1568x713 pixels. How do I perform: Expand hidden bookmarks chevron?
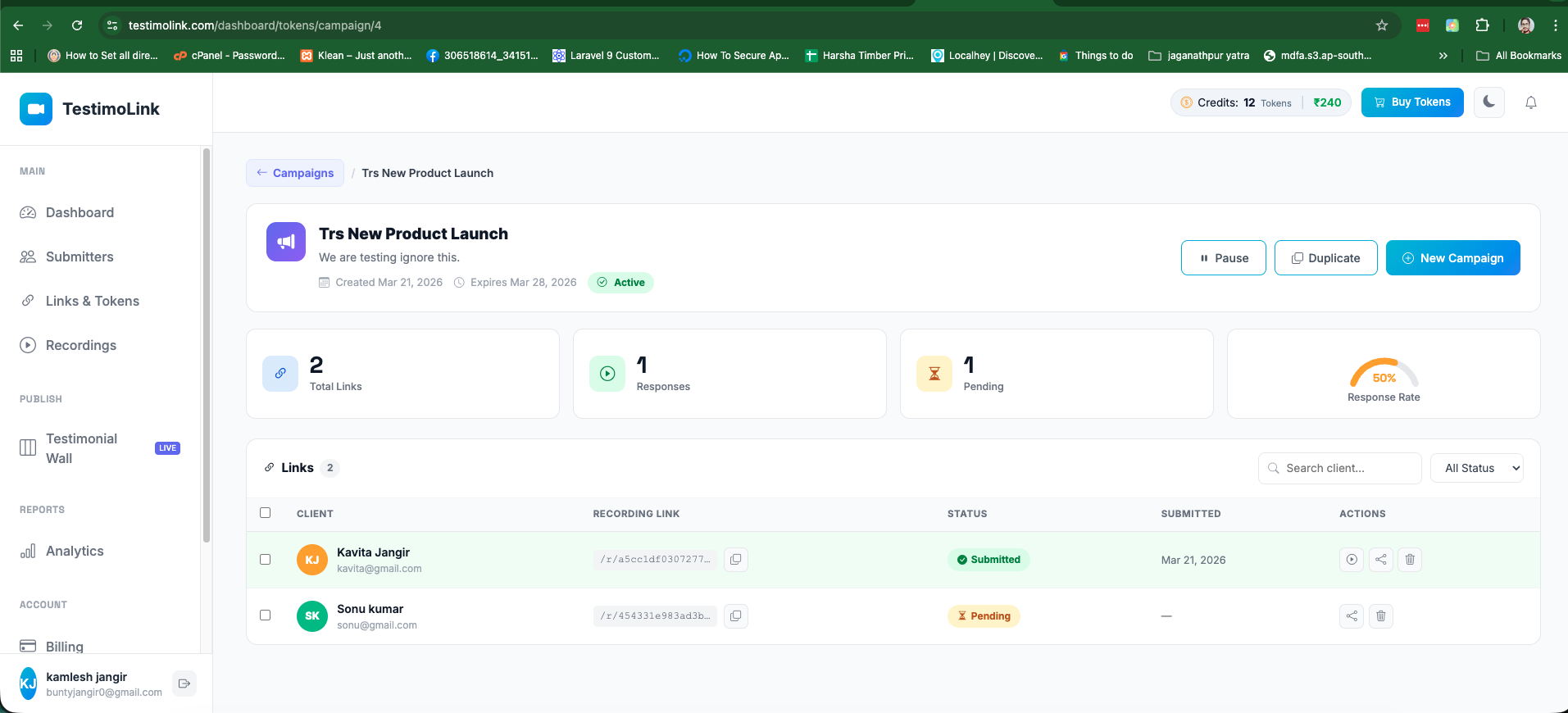pyautogui.click(x=1443, y=56)
